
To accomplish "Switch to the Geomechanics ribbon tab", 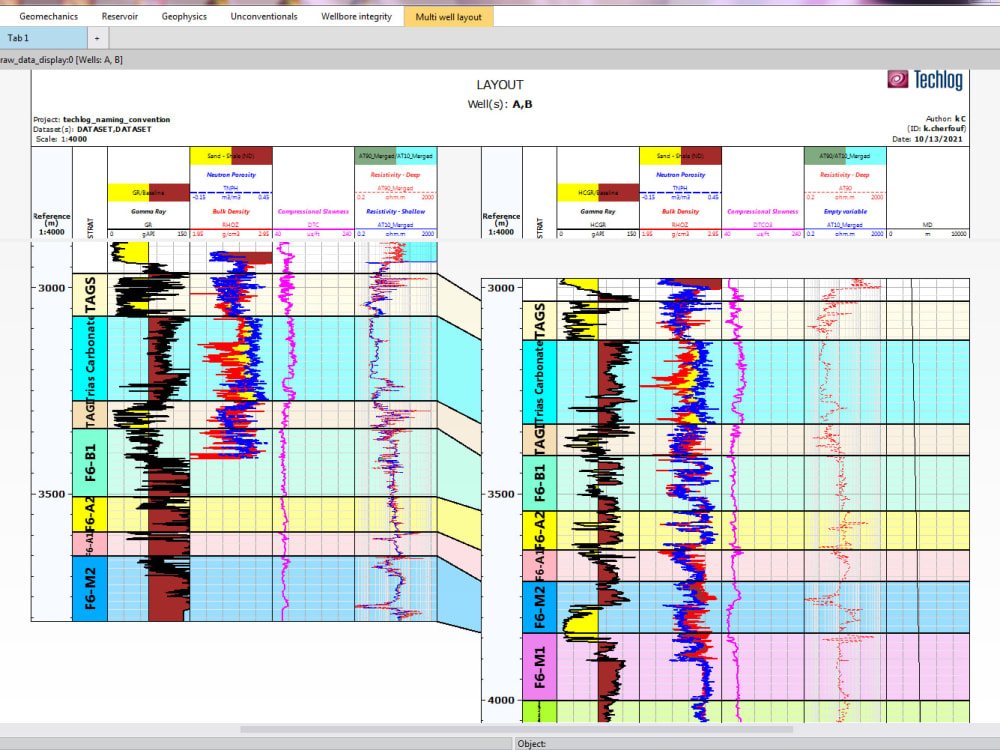I will pos(48,15).
